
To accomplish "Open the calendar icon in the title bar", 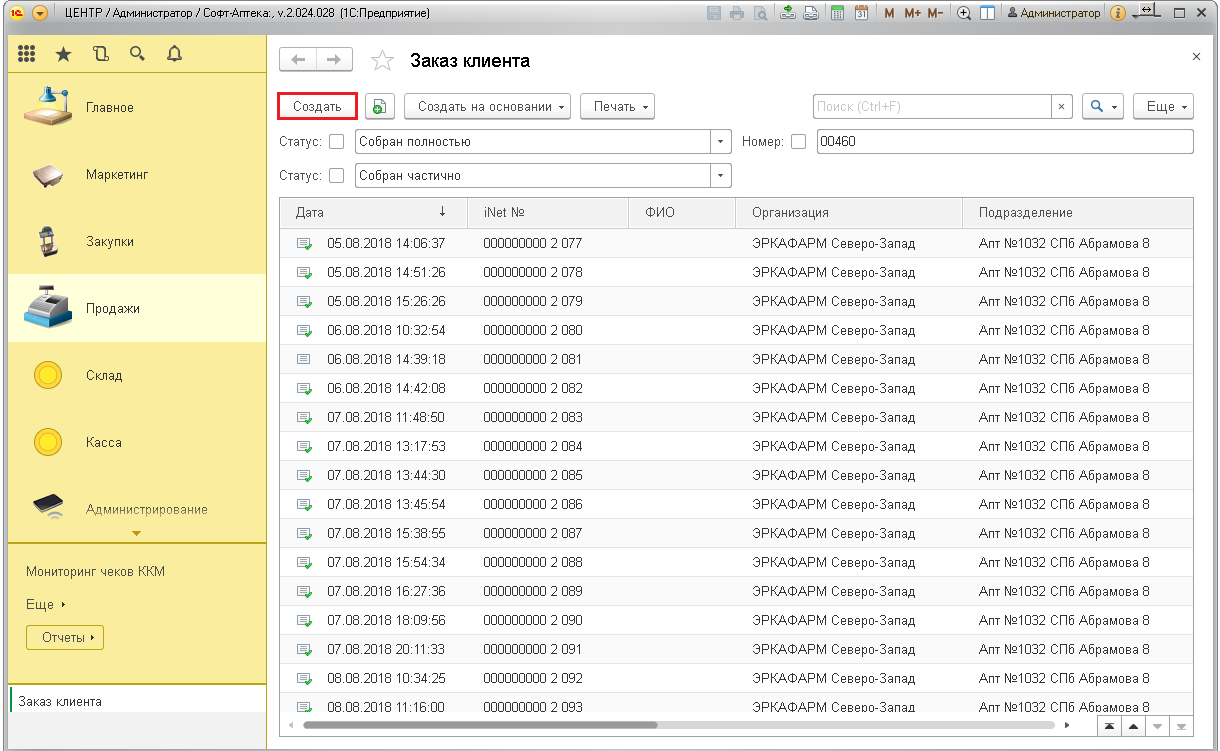I will [860, 13].
